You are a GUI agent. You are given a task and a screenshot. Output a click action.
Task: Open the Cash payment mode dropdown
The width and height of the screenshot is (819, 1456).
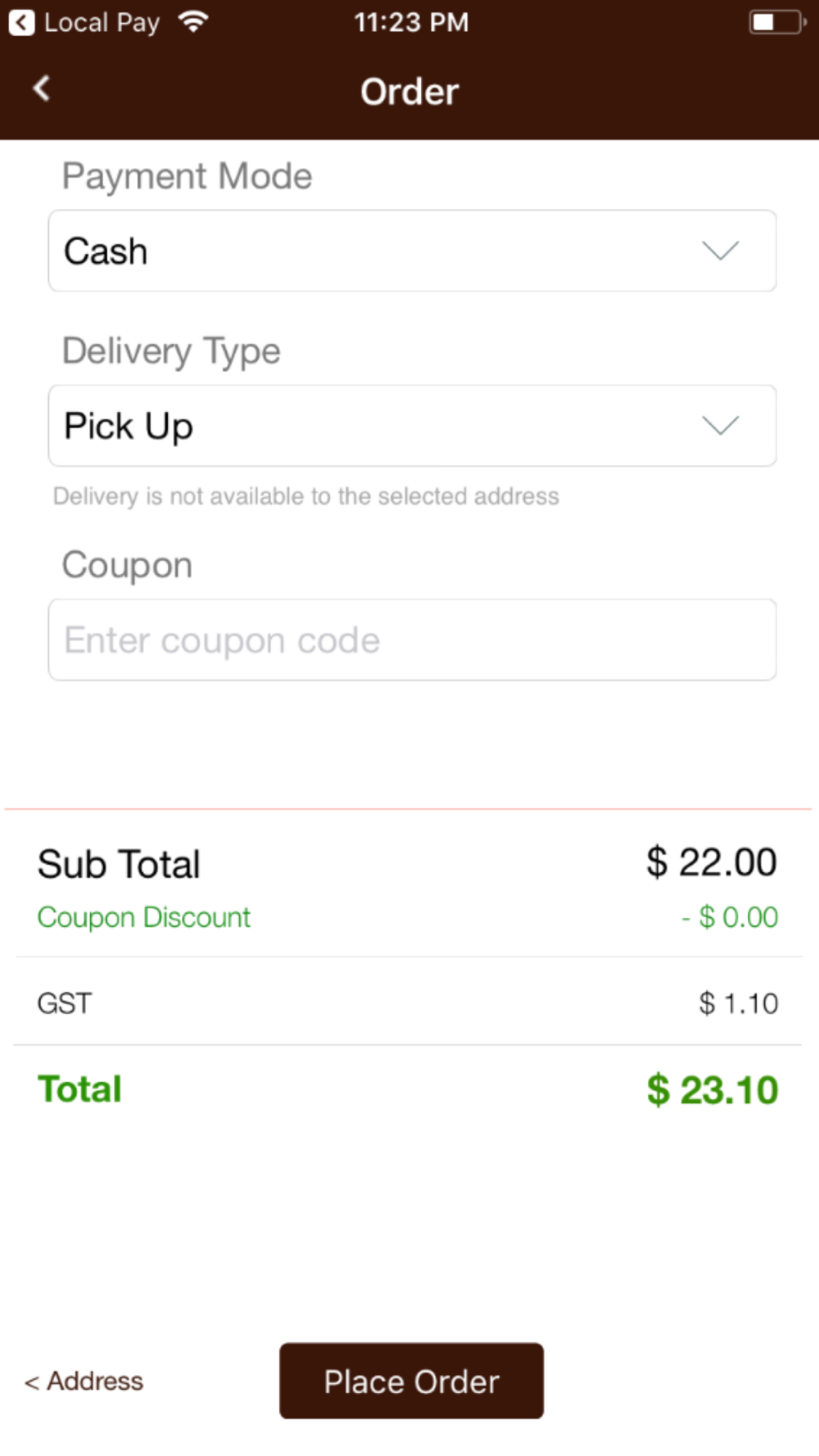[412, 251]
